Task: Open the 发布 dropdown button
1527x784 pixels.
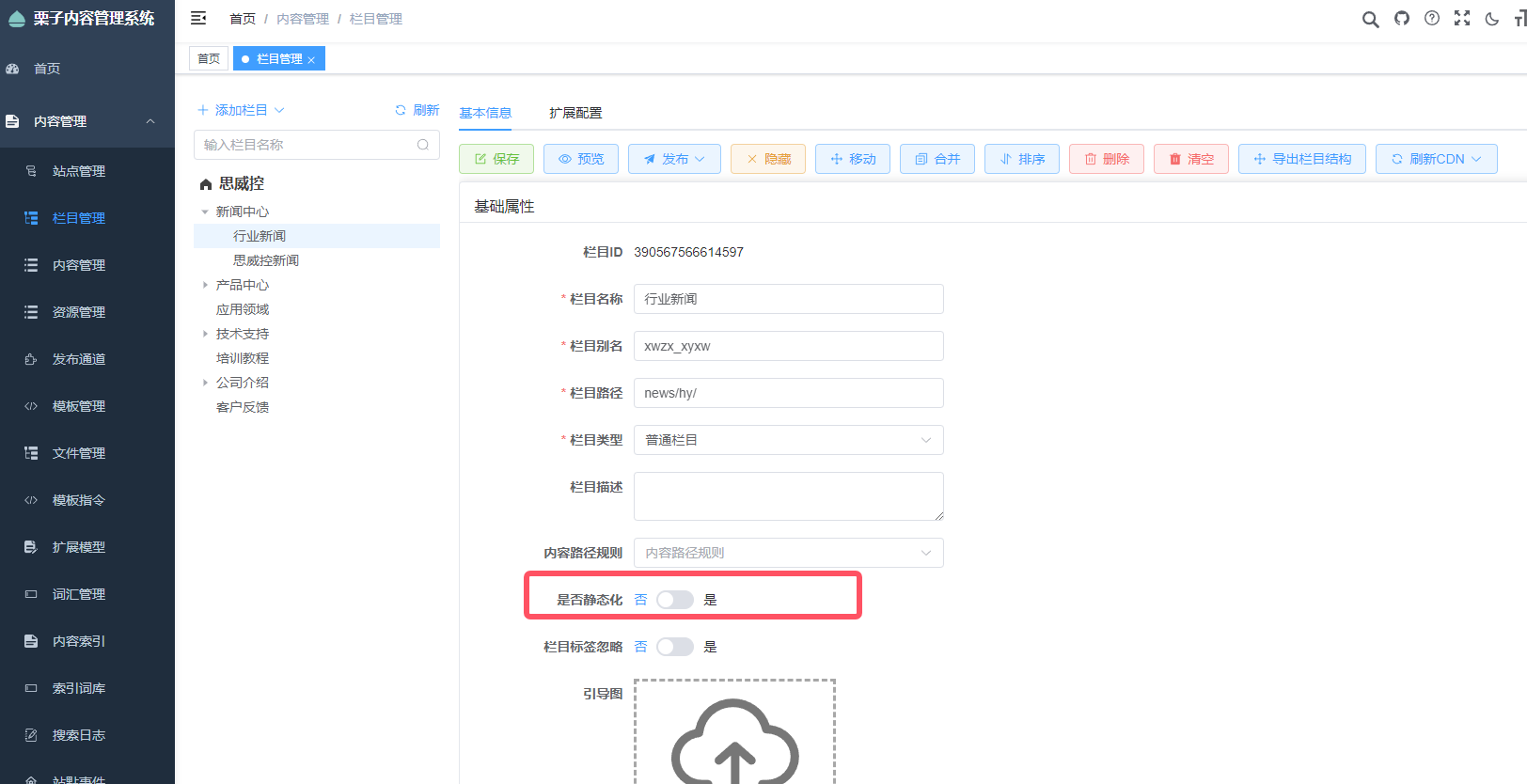Action: pyautogui.click(x=674, y=159)
